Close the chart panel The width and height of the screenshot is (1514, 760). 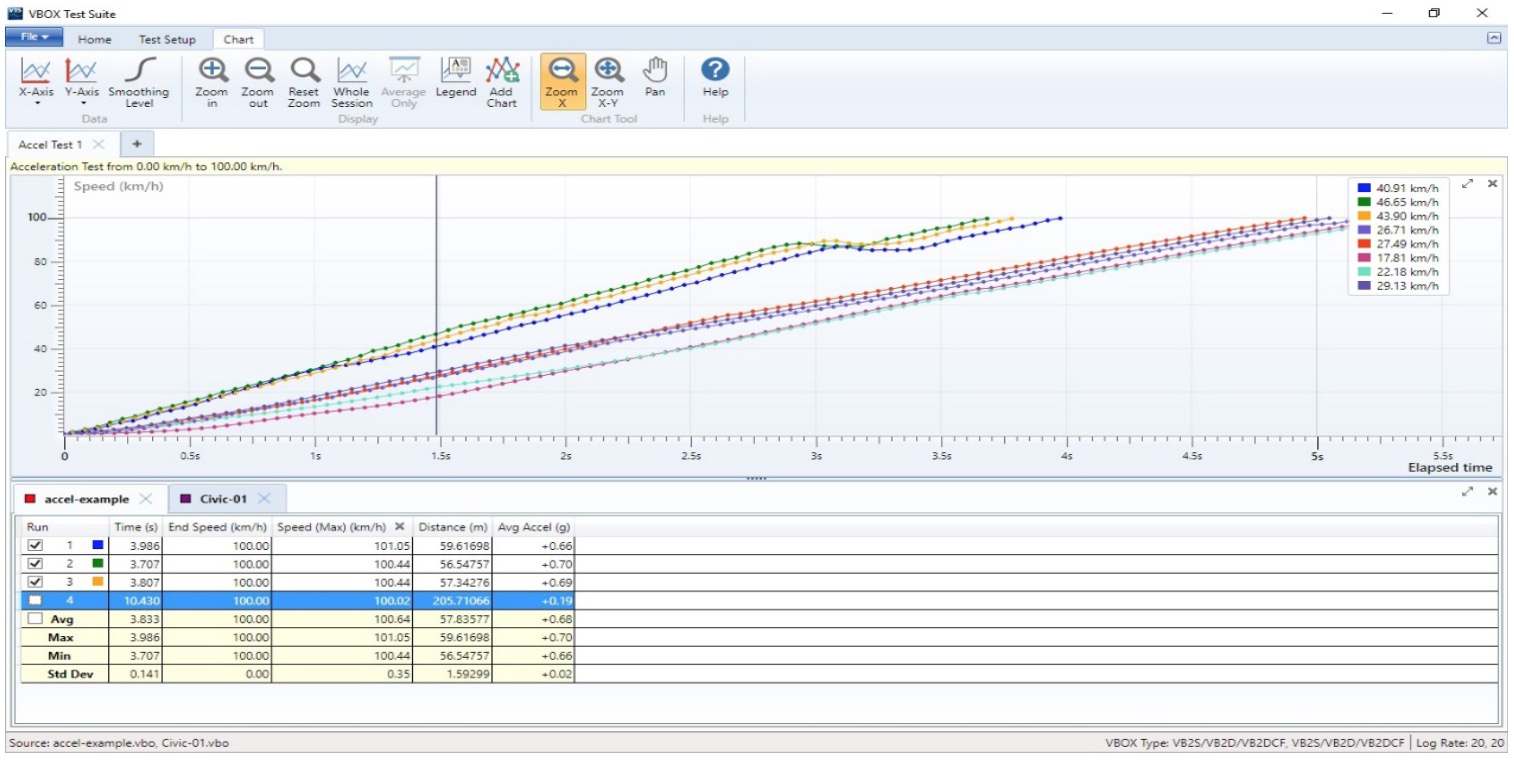point(1492,184)
